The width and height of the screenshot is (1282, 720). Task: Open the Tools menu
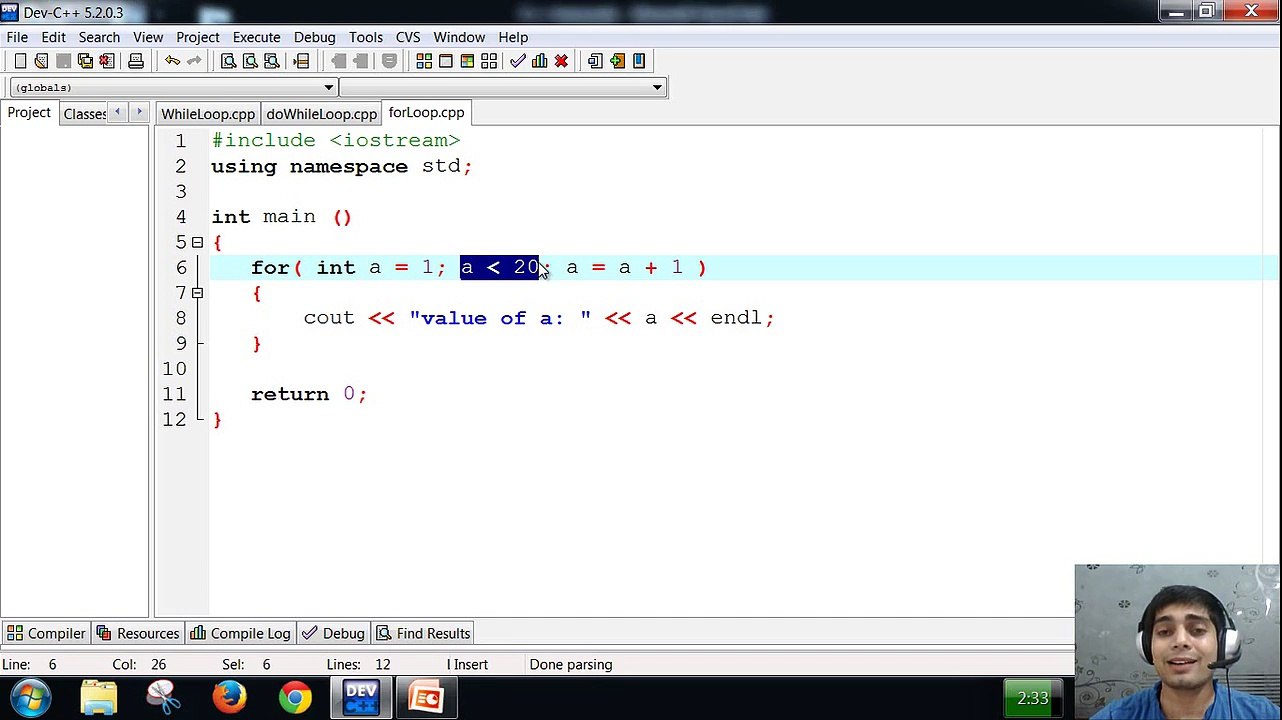[366, 37]
